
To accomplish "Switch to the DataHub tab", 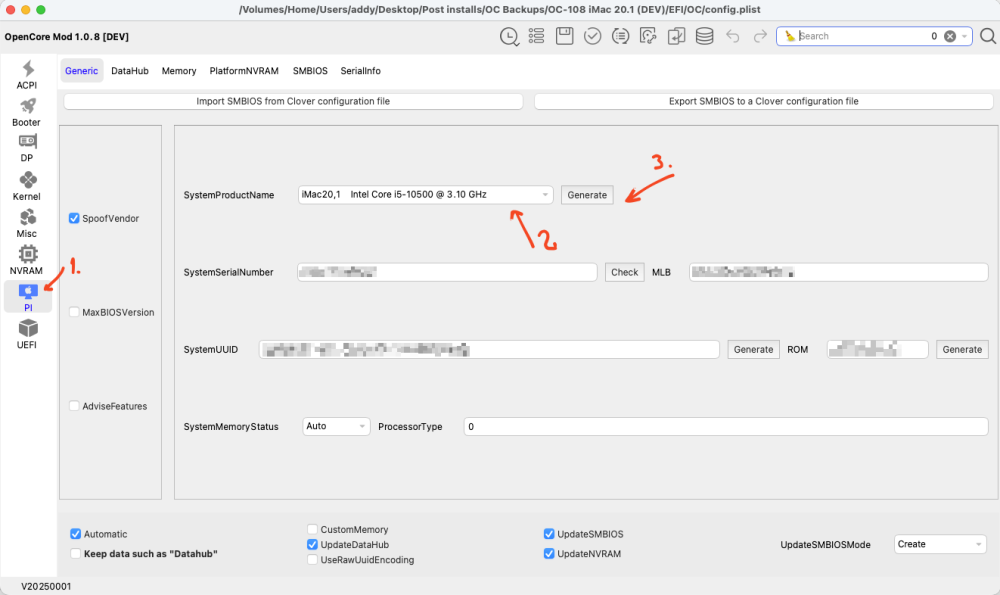I will (x=129, y=71).
